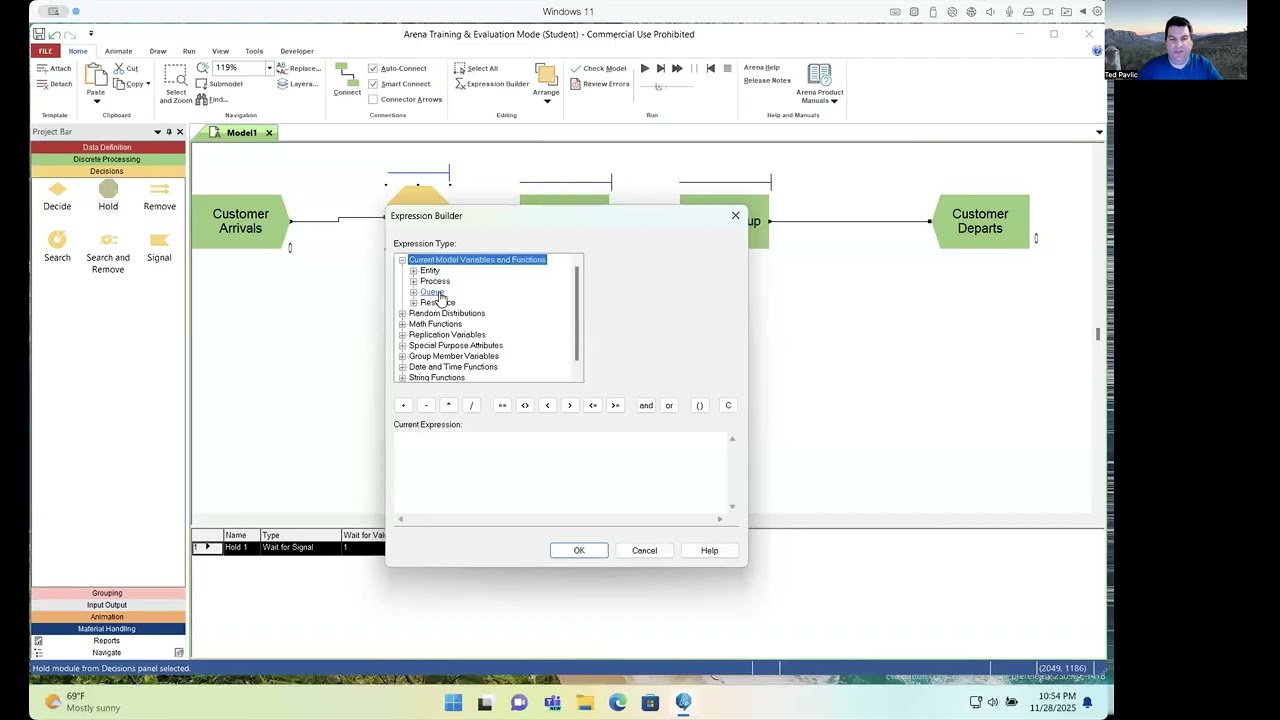Switch to the Developer ribbon tab
Image resolution: width=1280 pixels, height=720 pixels.
coord(297,51)
